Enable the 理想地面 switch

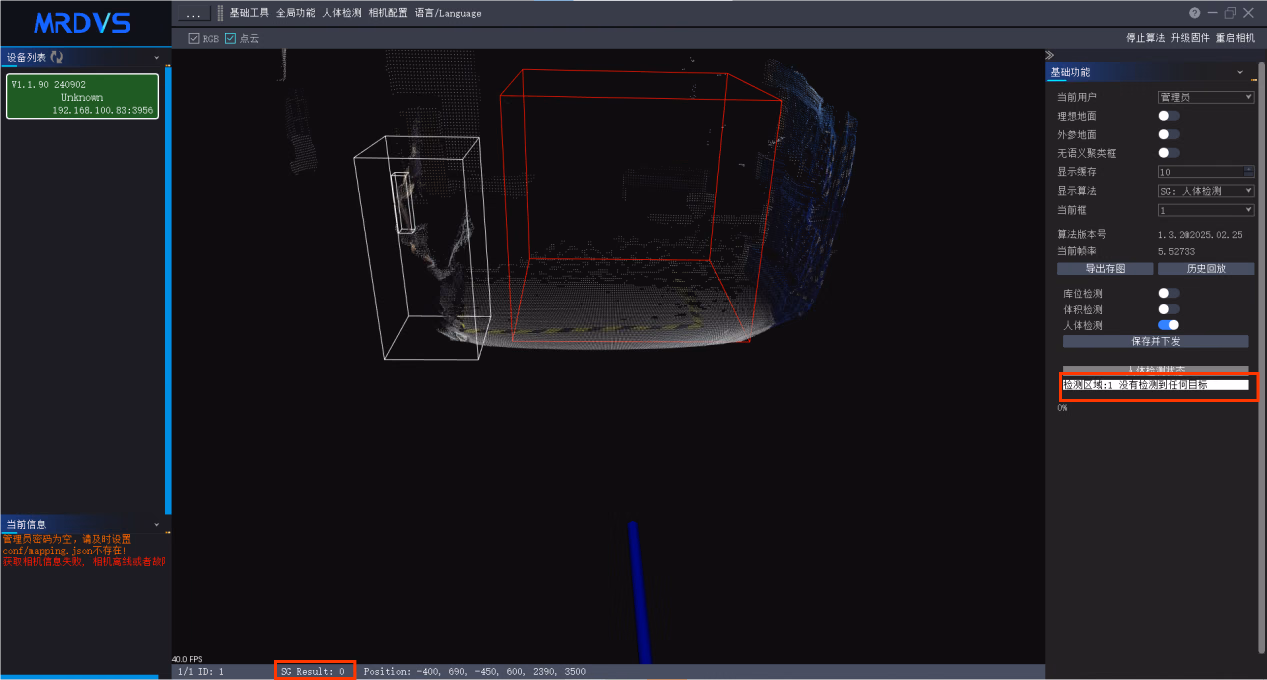pos(1168,116)
